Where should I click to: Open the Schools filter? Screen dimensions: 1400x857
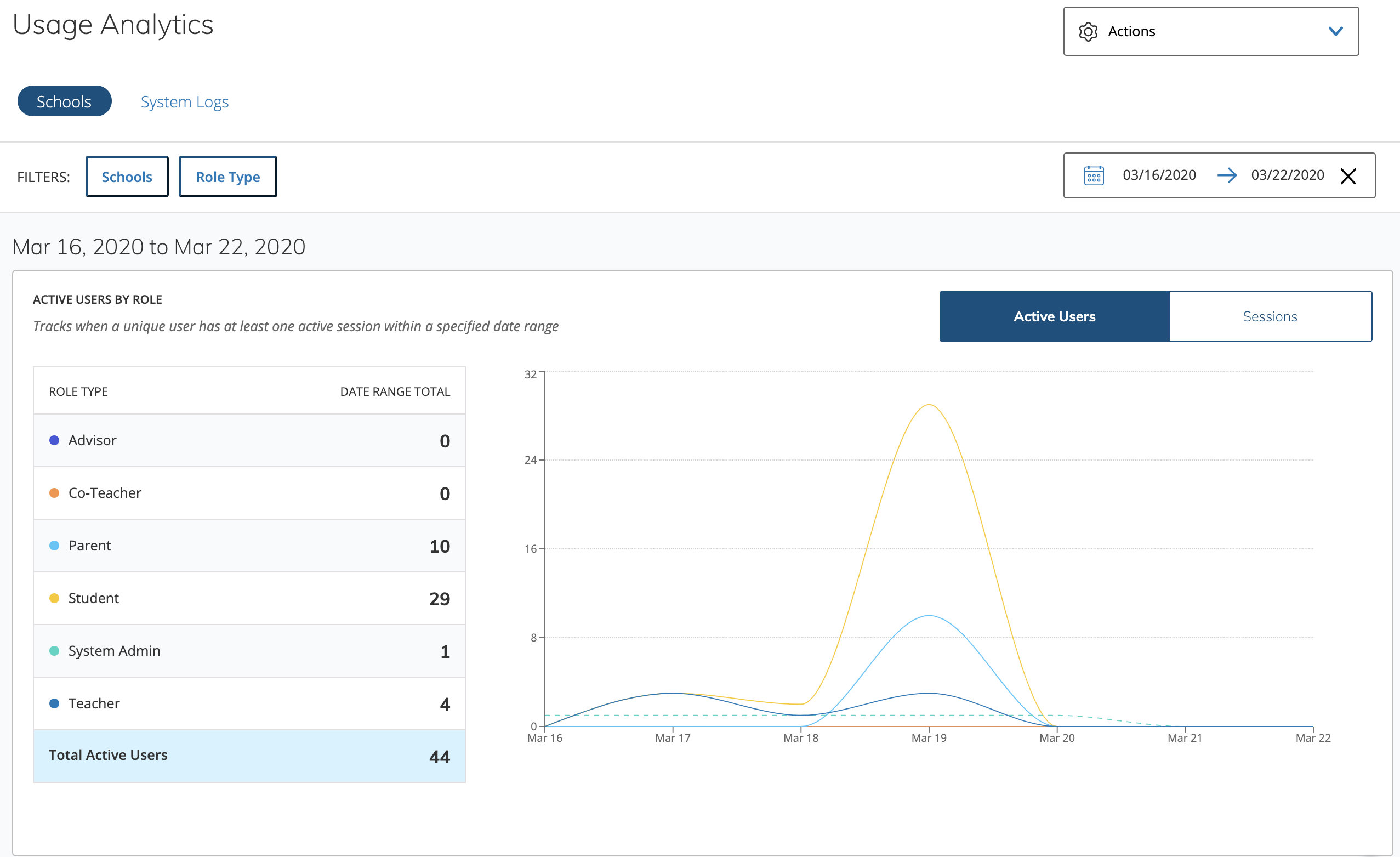coord(127,177)
